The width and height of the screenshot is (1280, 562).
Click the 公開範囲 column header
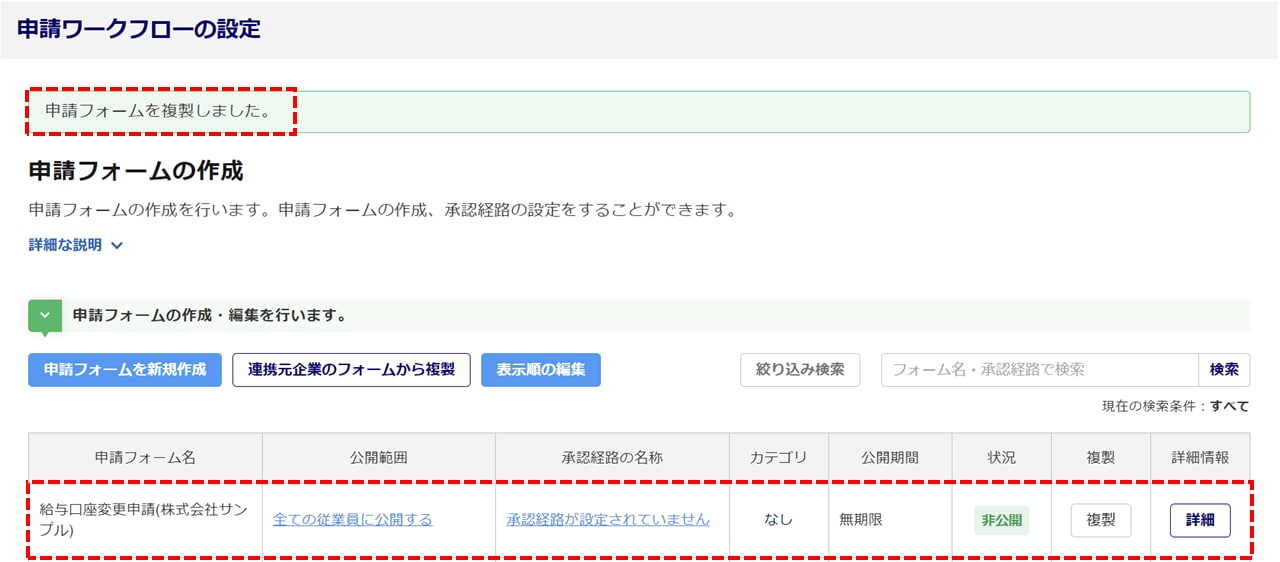tap(379, 457)
